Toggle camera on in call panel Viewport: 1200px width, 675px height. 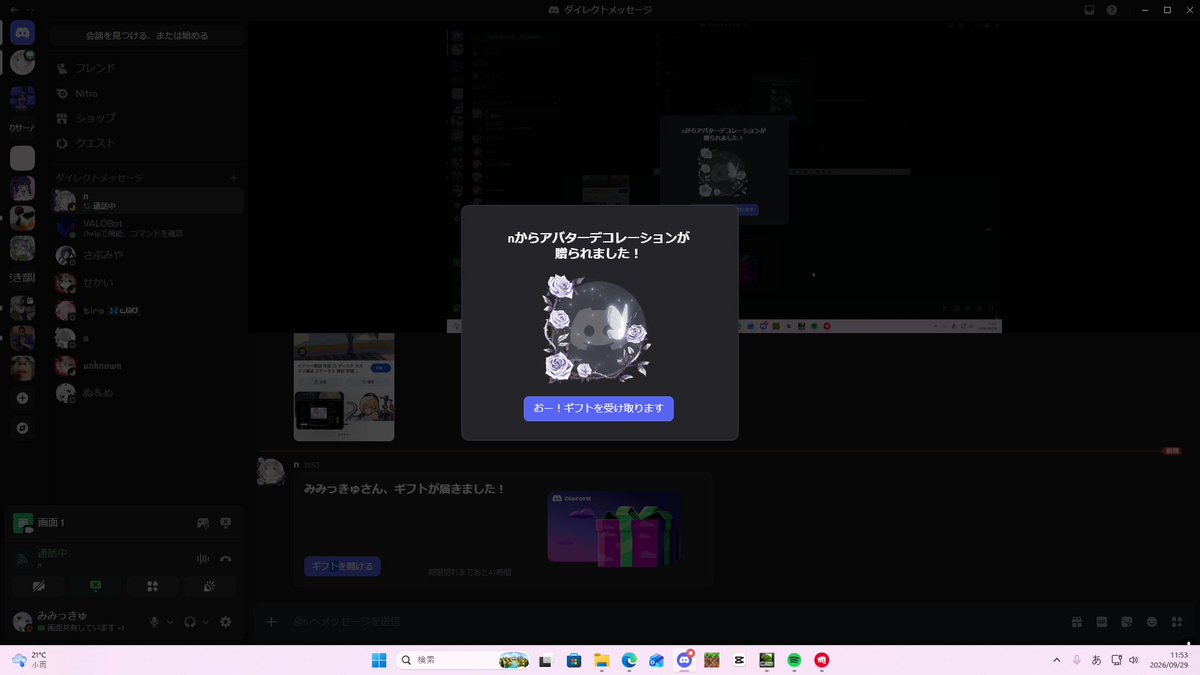(x=39, y=587)
